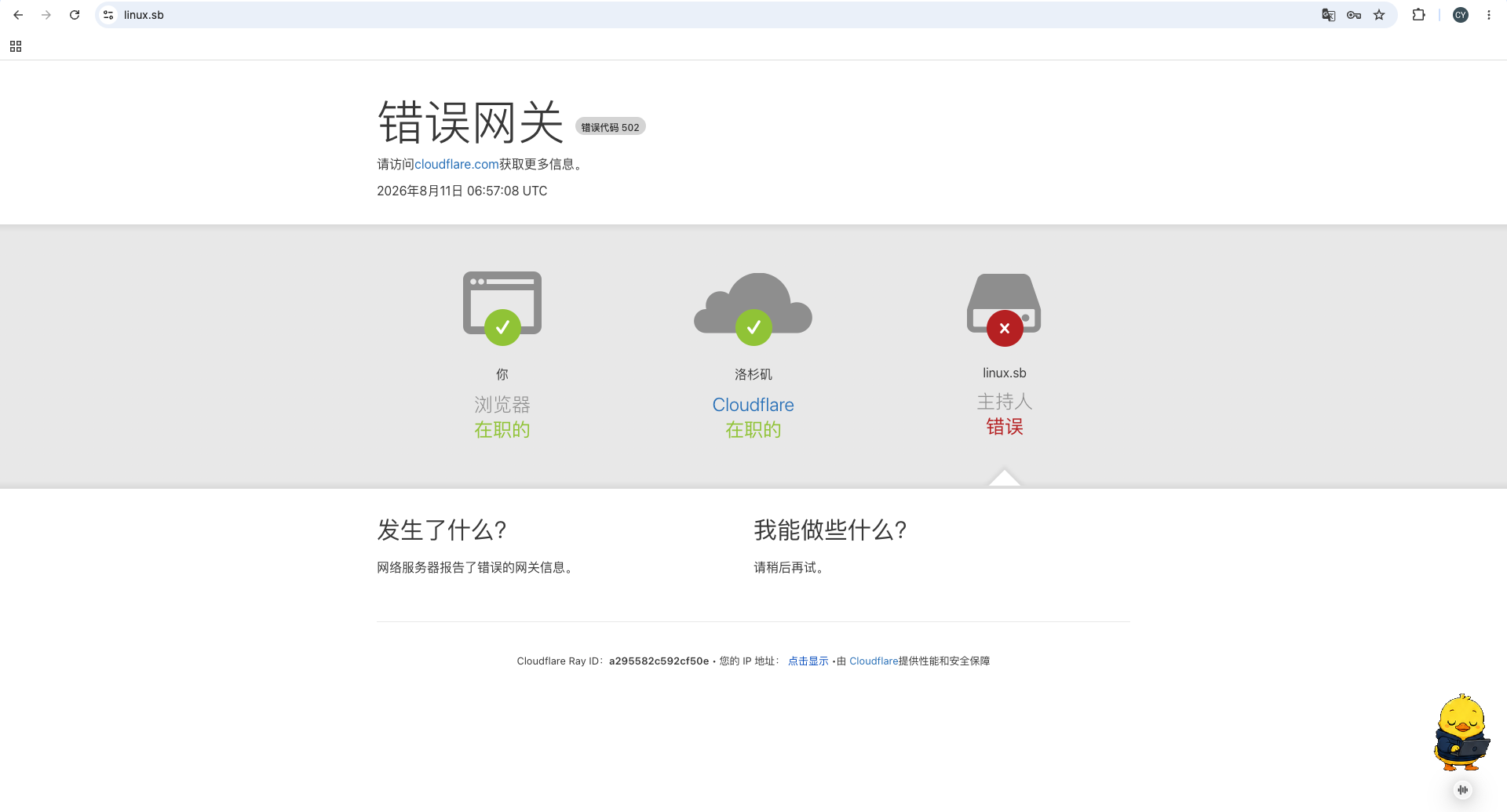The height and width of the screenshot is (812, 1507).
Task: Open the Extensions puzzle icon
Action: [1418, 15]
